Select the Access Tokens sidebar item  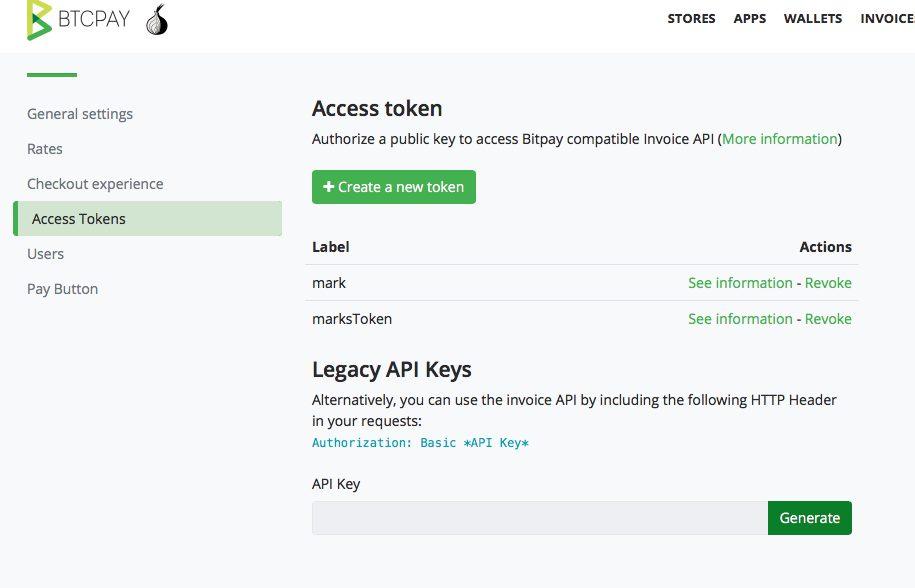point(148,219)
